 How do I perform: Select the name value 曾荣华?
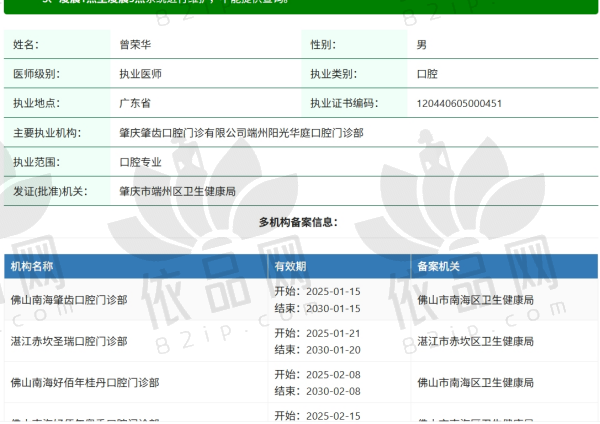[x=135, y=45]
